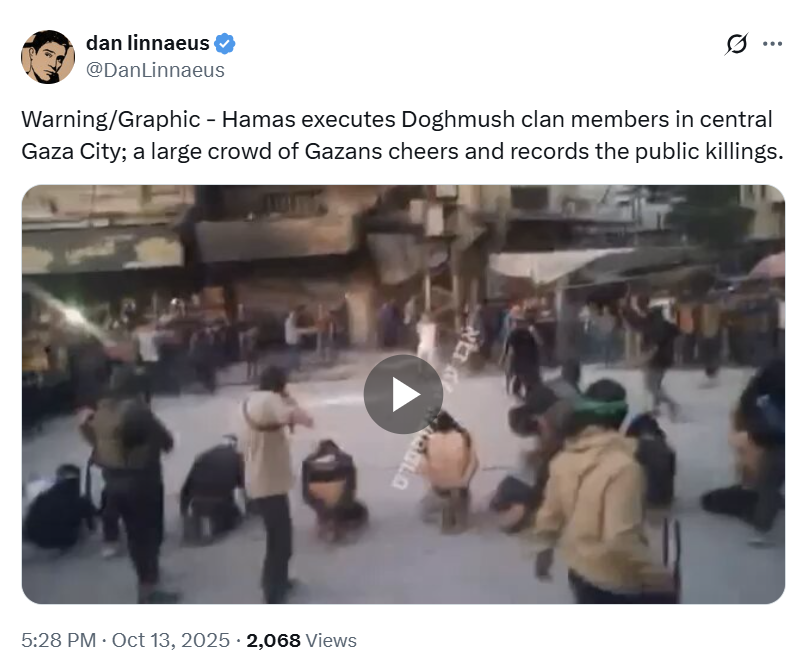Click the blue verified checkmark badge
The image size is (807, 665).
coord(225,44)
